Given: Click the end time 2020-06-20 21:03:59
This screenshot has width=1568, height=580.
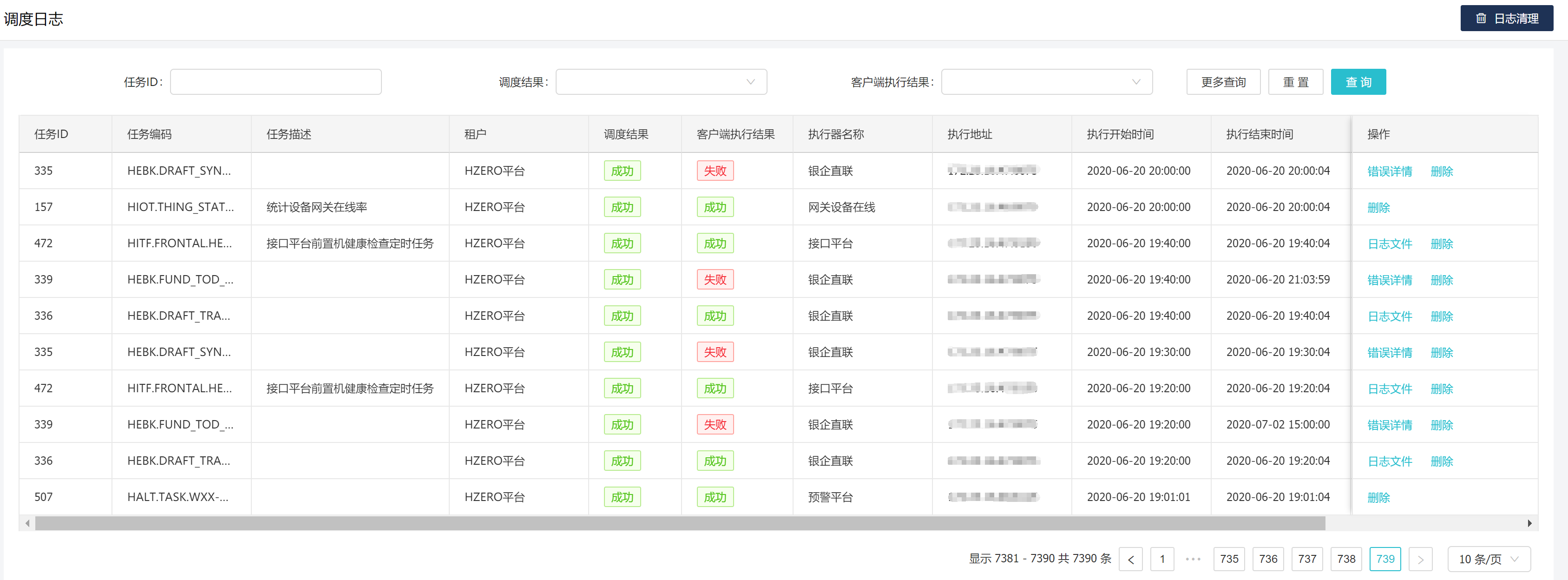Looking at the screenshot, I should coord(1278,280).
